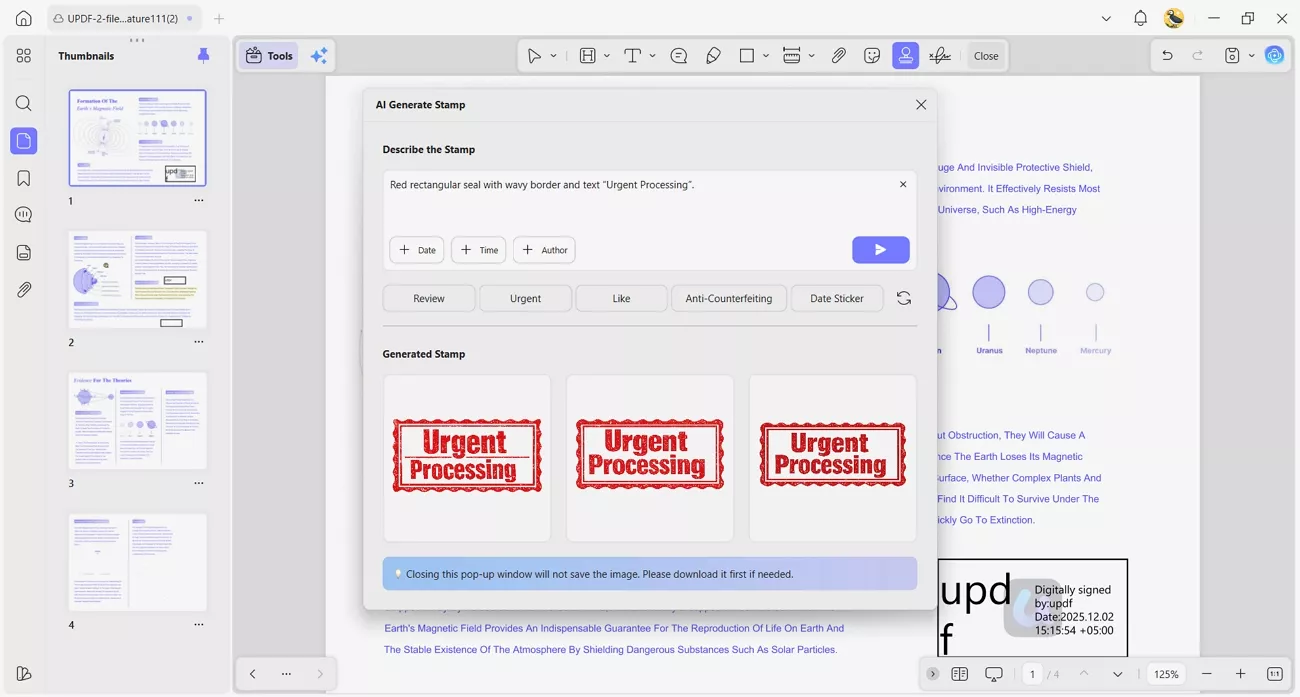
Task: Switch to the Tools tab
Action: (268, 55)
